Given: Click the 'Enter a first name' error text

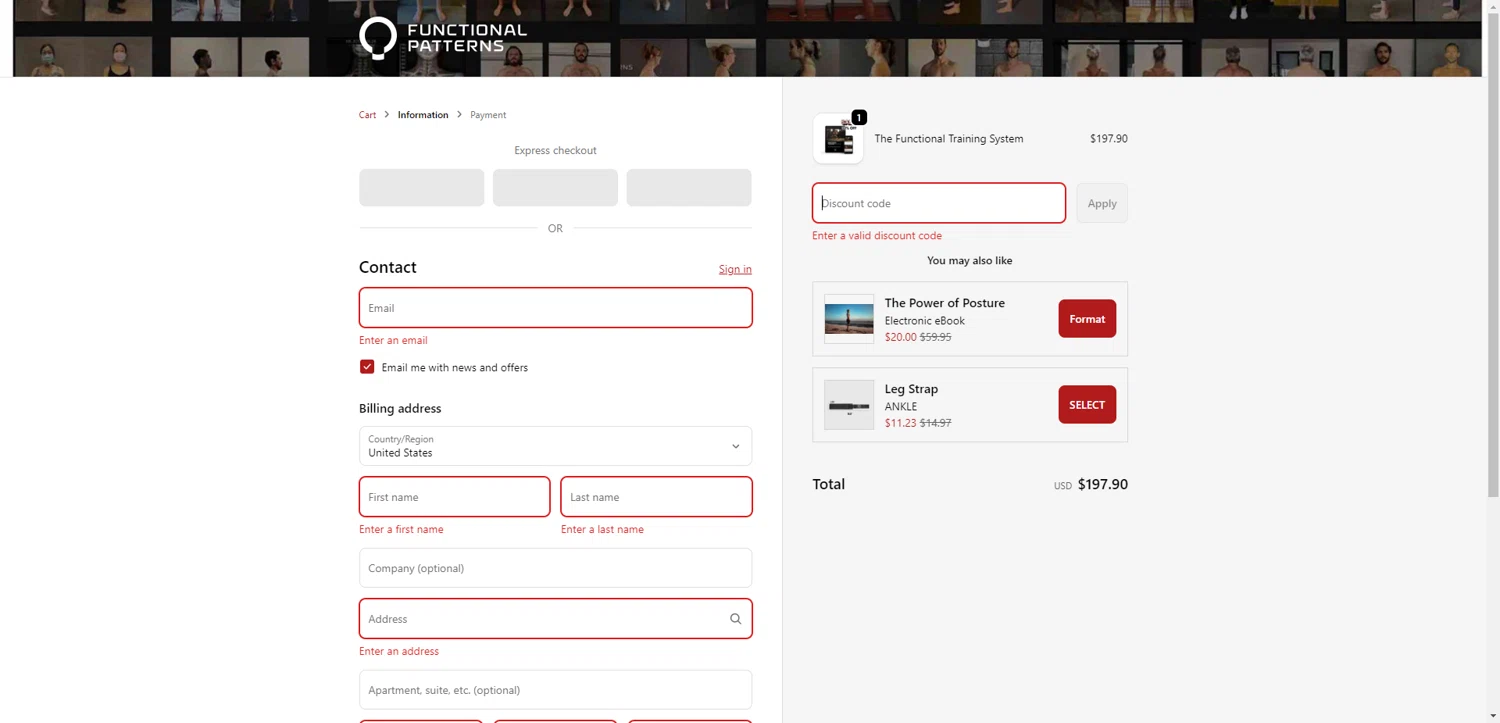Looking at the screenshot, I should (x=401, y=530).
